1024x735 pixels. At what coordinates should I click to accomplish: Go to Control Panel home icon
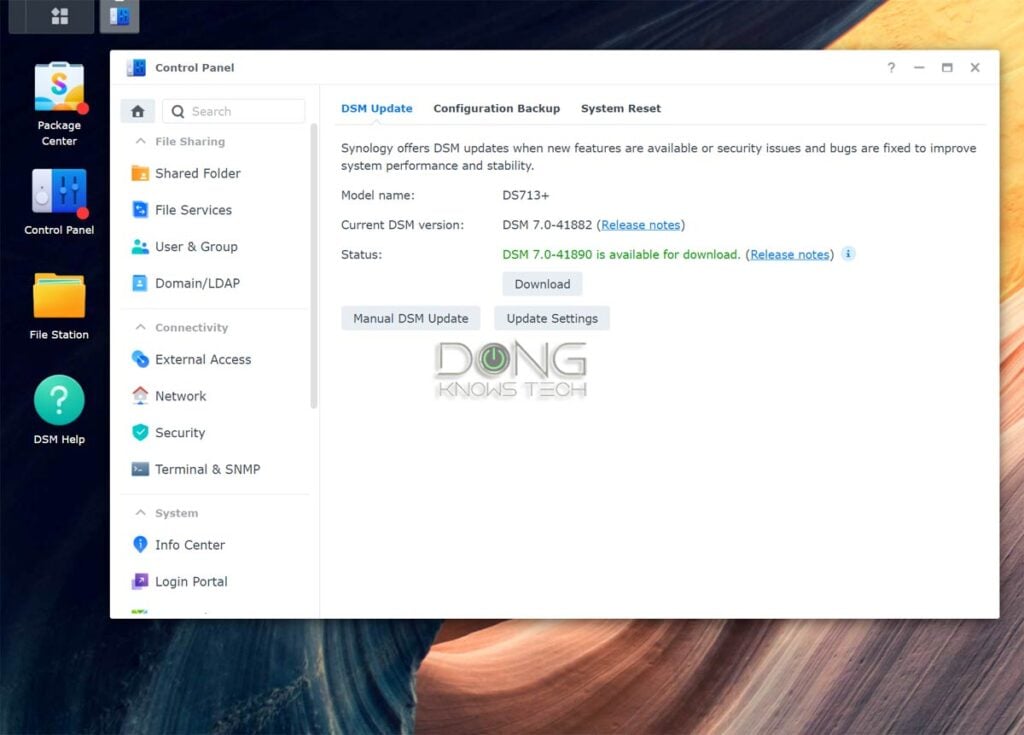coord(138,111)
